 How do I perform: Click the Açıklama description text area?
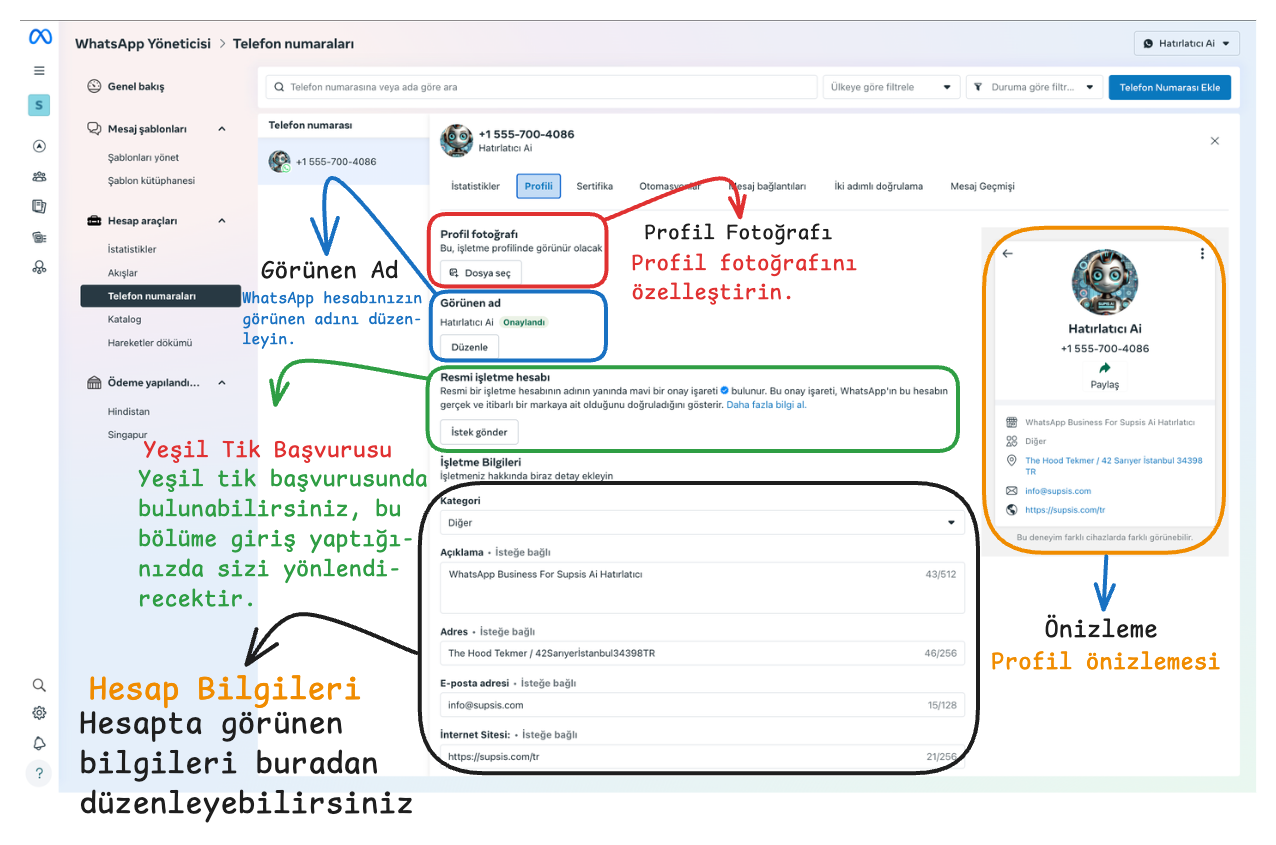click(x=702, y=587)
